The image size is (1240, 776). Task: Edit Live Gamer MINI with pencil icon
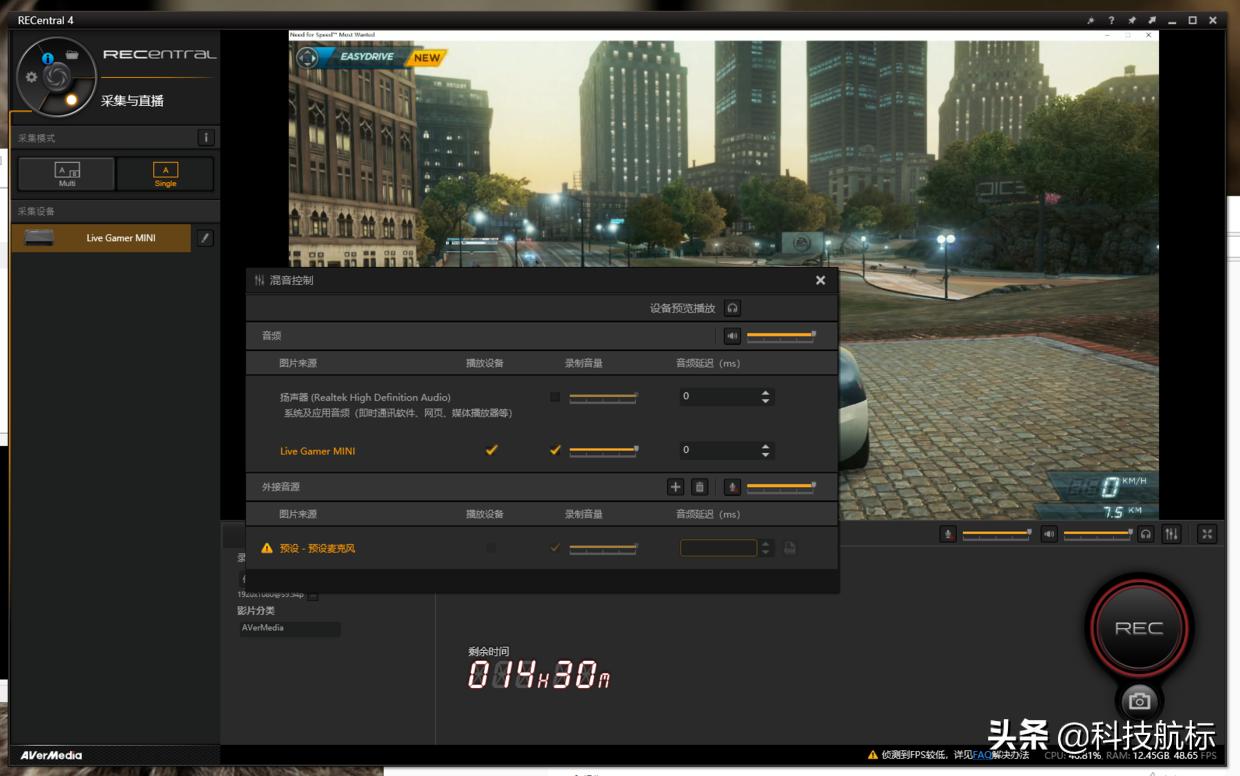pos(205,238)
